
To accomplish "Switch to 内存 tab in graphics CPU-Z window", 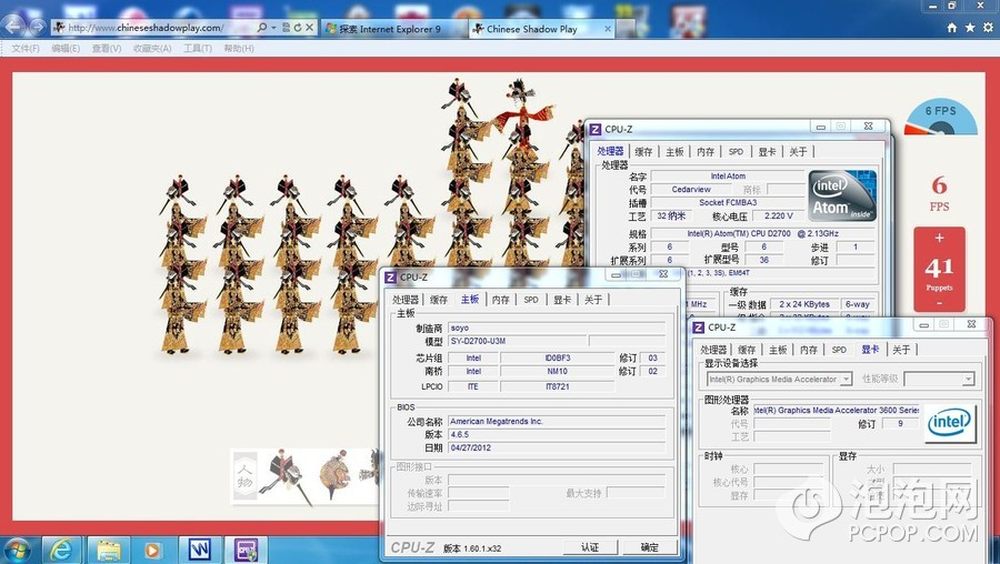I will pyautogui.click(x=809, y=350).
